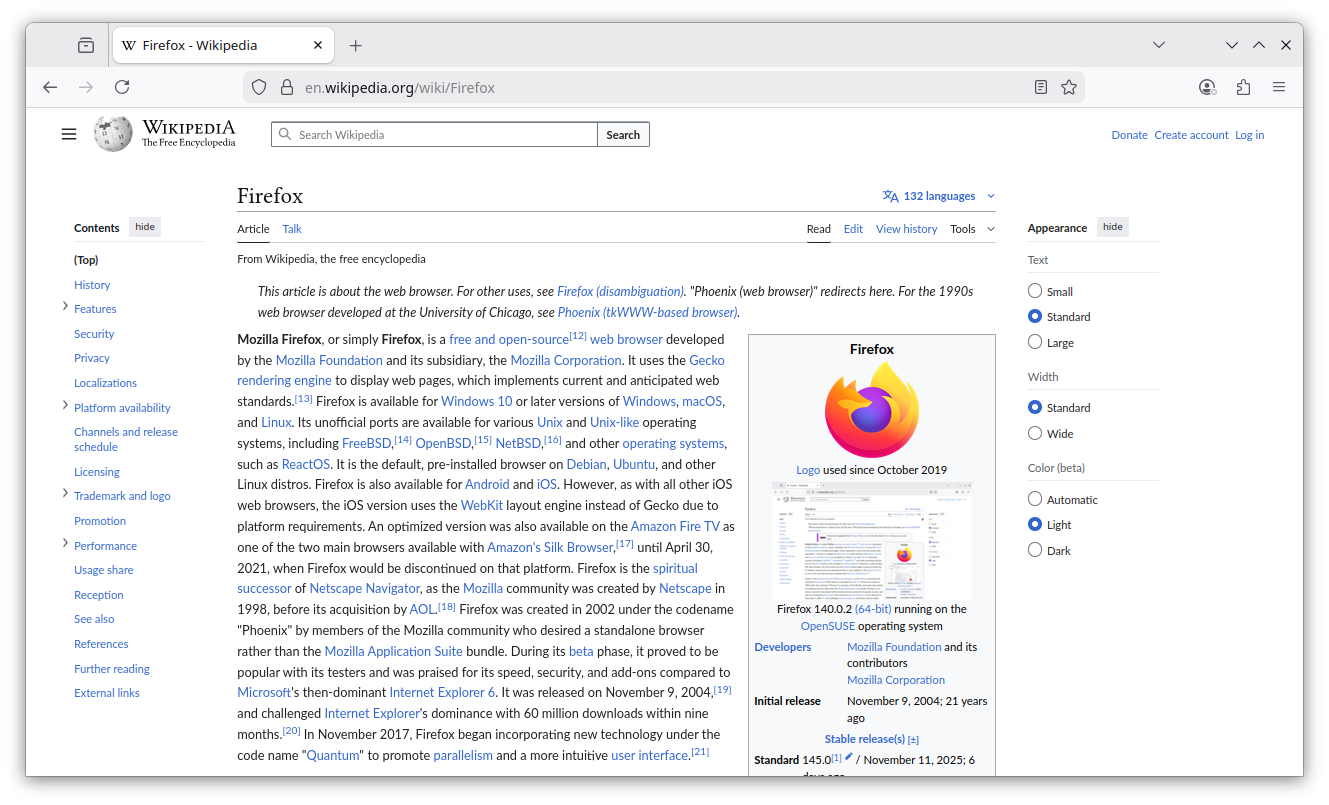Toggle Reader View icon in address bar

1041,87
